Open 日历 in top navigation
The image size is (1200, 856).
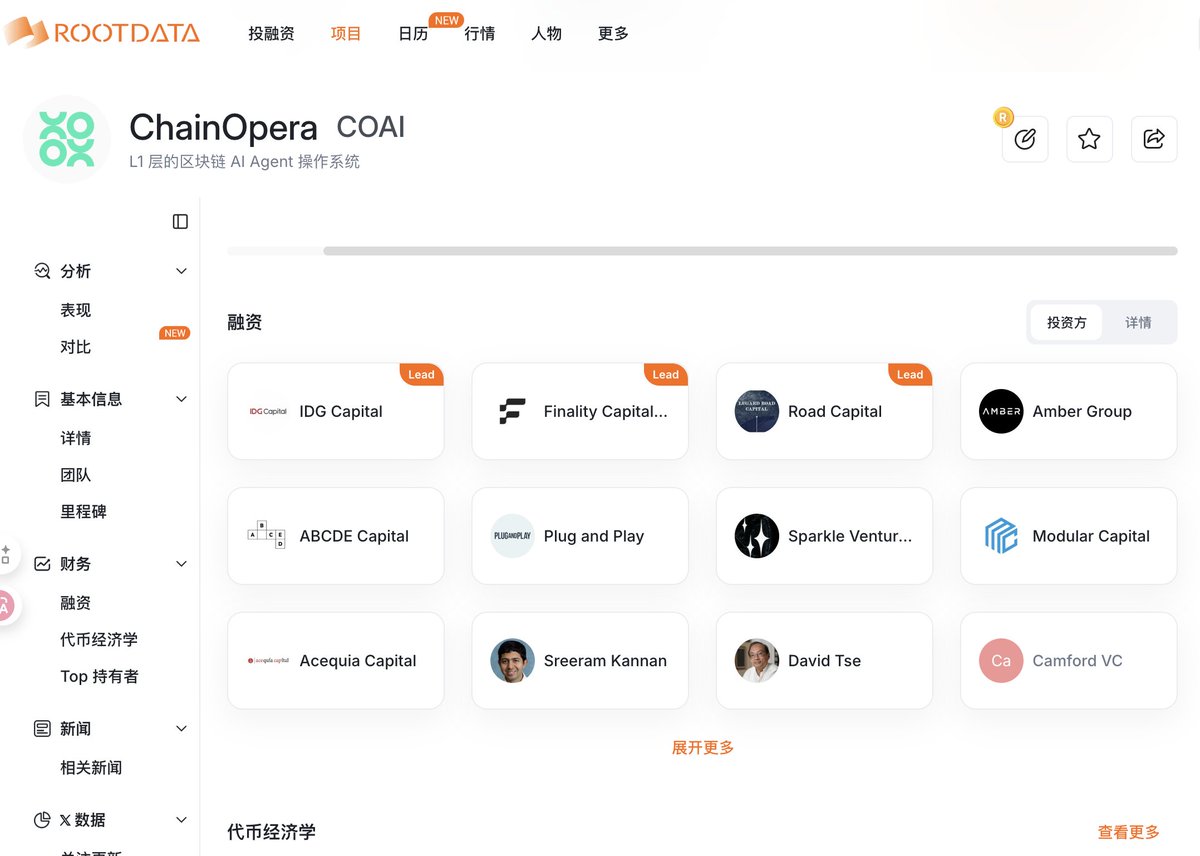pyautogui.click(x=413, y=33)
